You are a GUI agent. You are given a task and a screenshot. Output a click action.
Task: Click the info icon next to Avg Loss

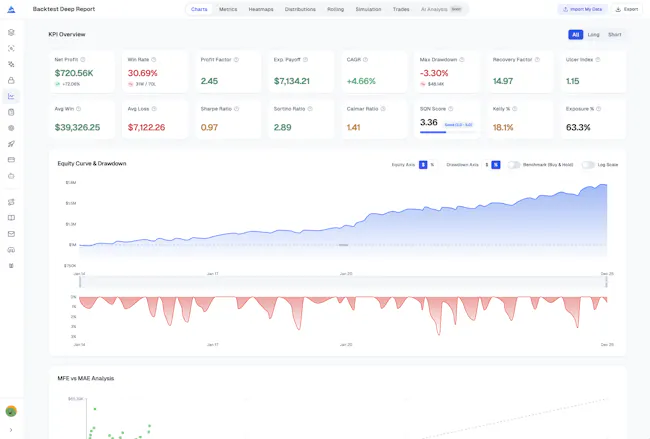pyautogui.click(x=154, y=109)
